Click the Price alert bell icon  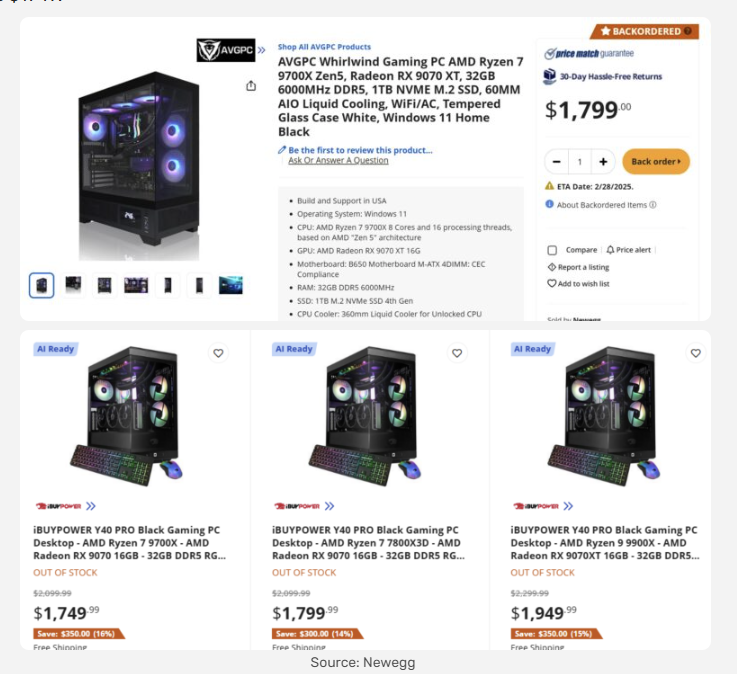click(x=610, y=250)
